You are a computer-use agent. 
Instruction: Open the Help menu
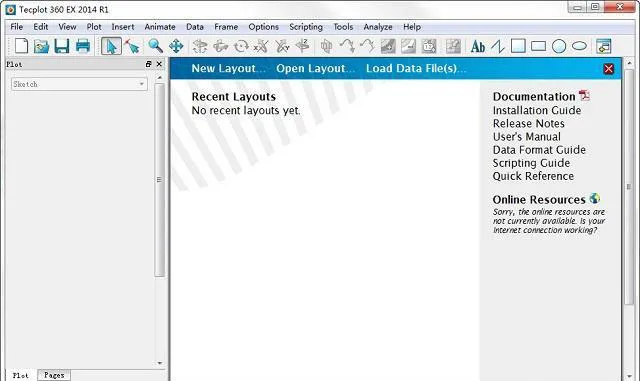pyautogui.click(x=412, y=27)
